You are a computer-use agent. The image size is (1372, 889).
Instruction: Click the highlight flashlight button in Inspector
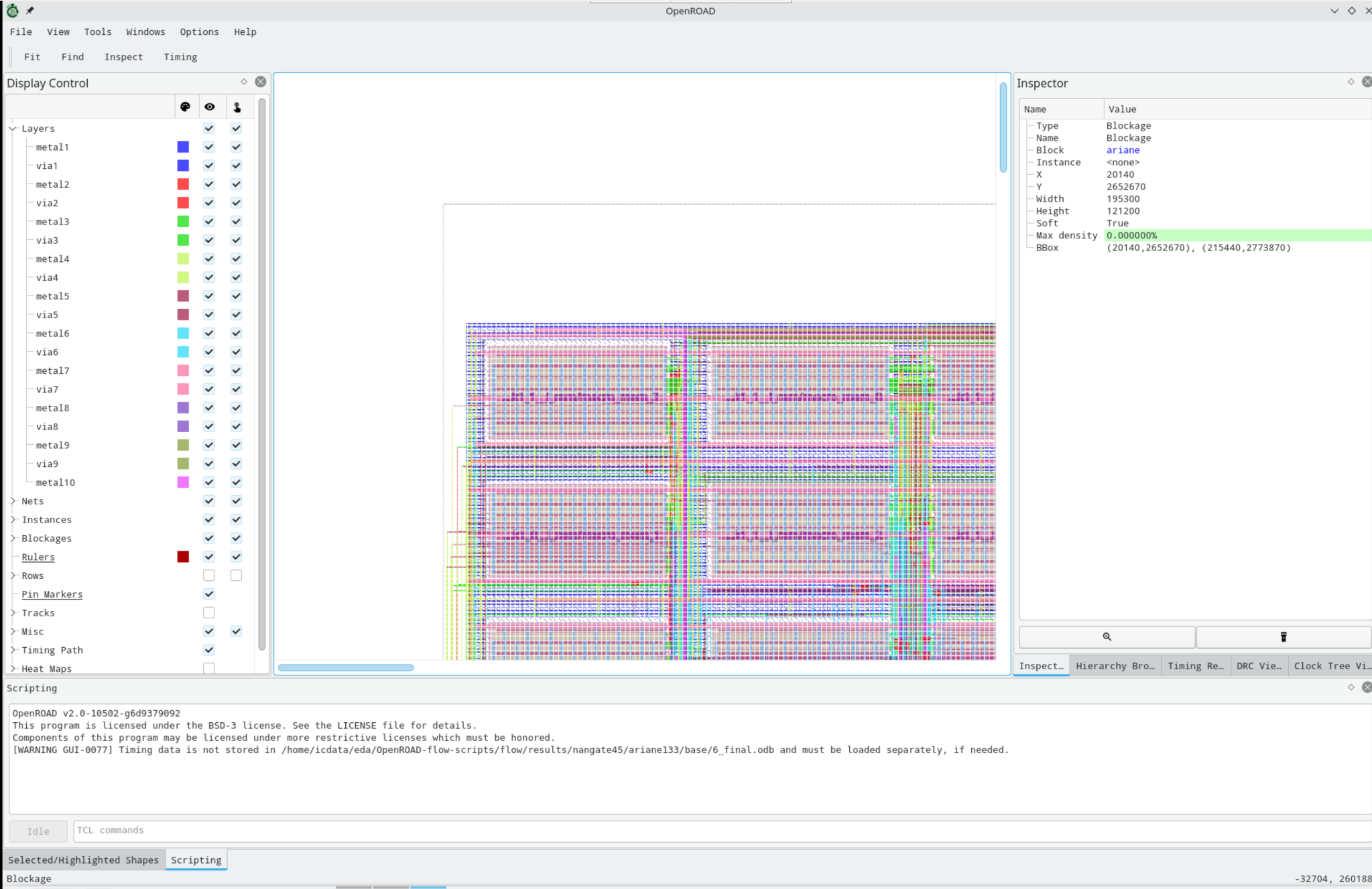pyautogui.click(x=1282, y=636)
